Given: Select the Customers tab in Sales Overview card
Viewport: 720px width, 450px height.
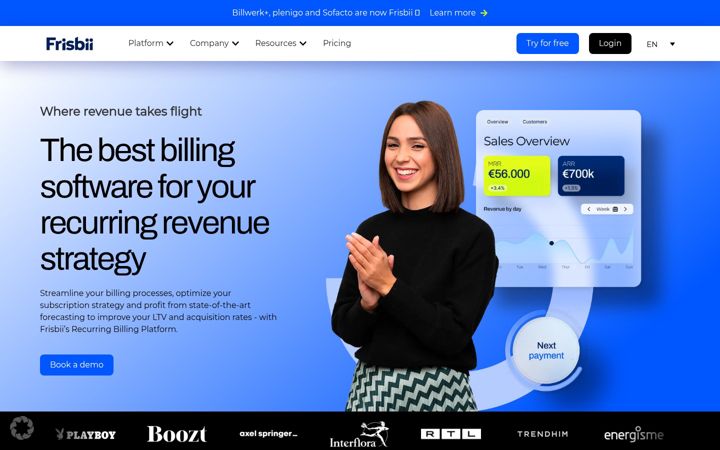Looking at the screenshot, I should [x=534, y=122].
